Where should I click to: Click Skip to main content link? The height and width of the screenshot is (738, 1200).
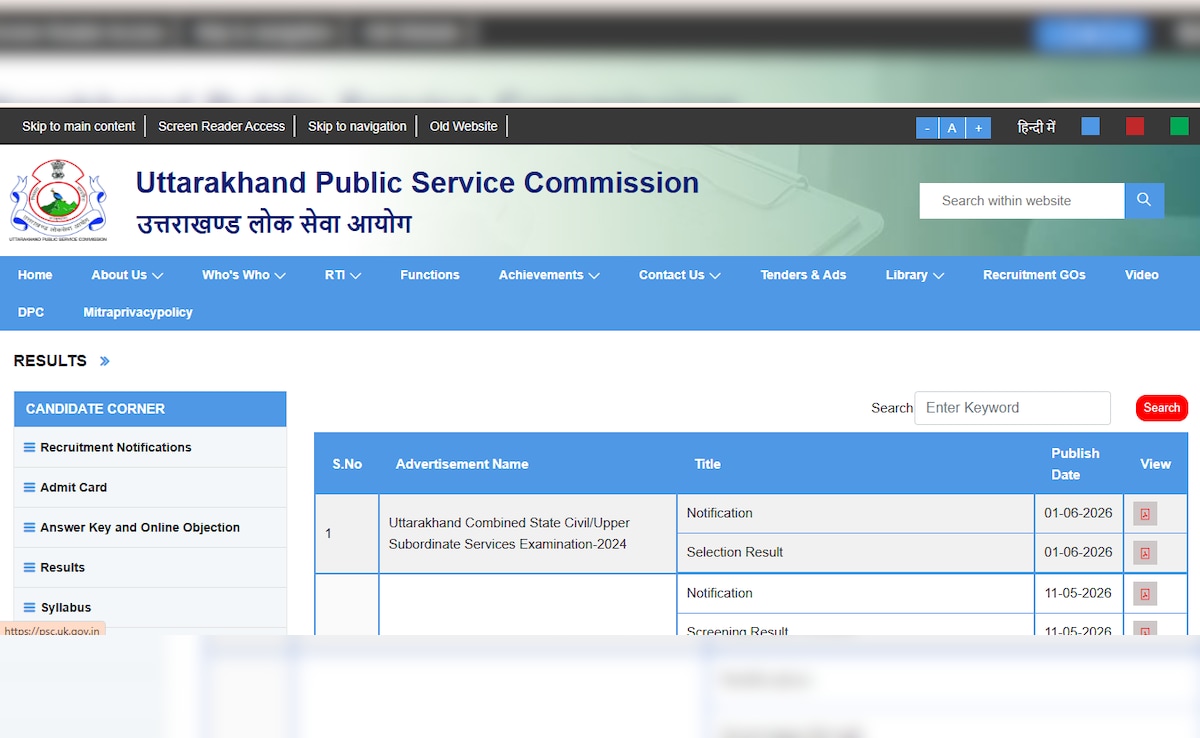79,126
